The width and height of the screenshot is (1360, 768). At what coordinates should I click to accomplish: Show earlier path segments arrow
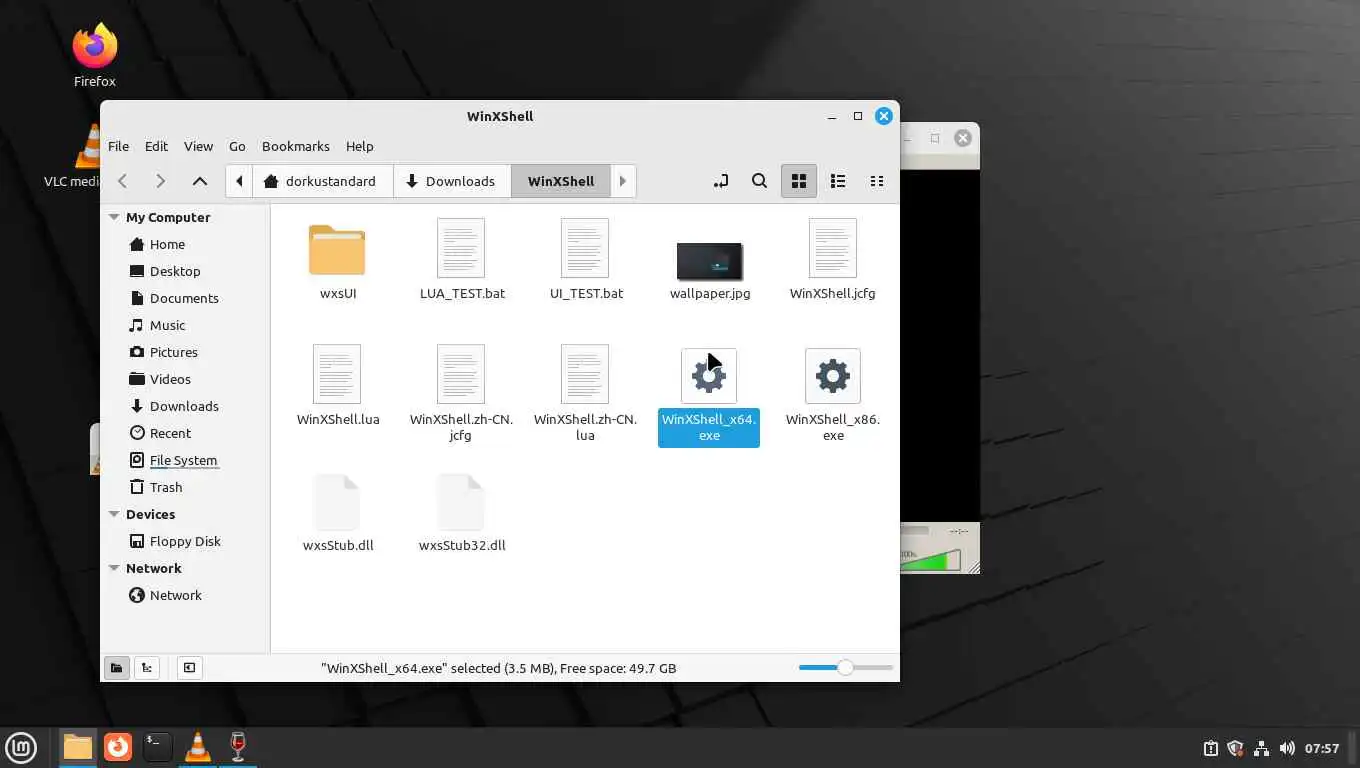pos(239,181)
